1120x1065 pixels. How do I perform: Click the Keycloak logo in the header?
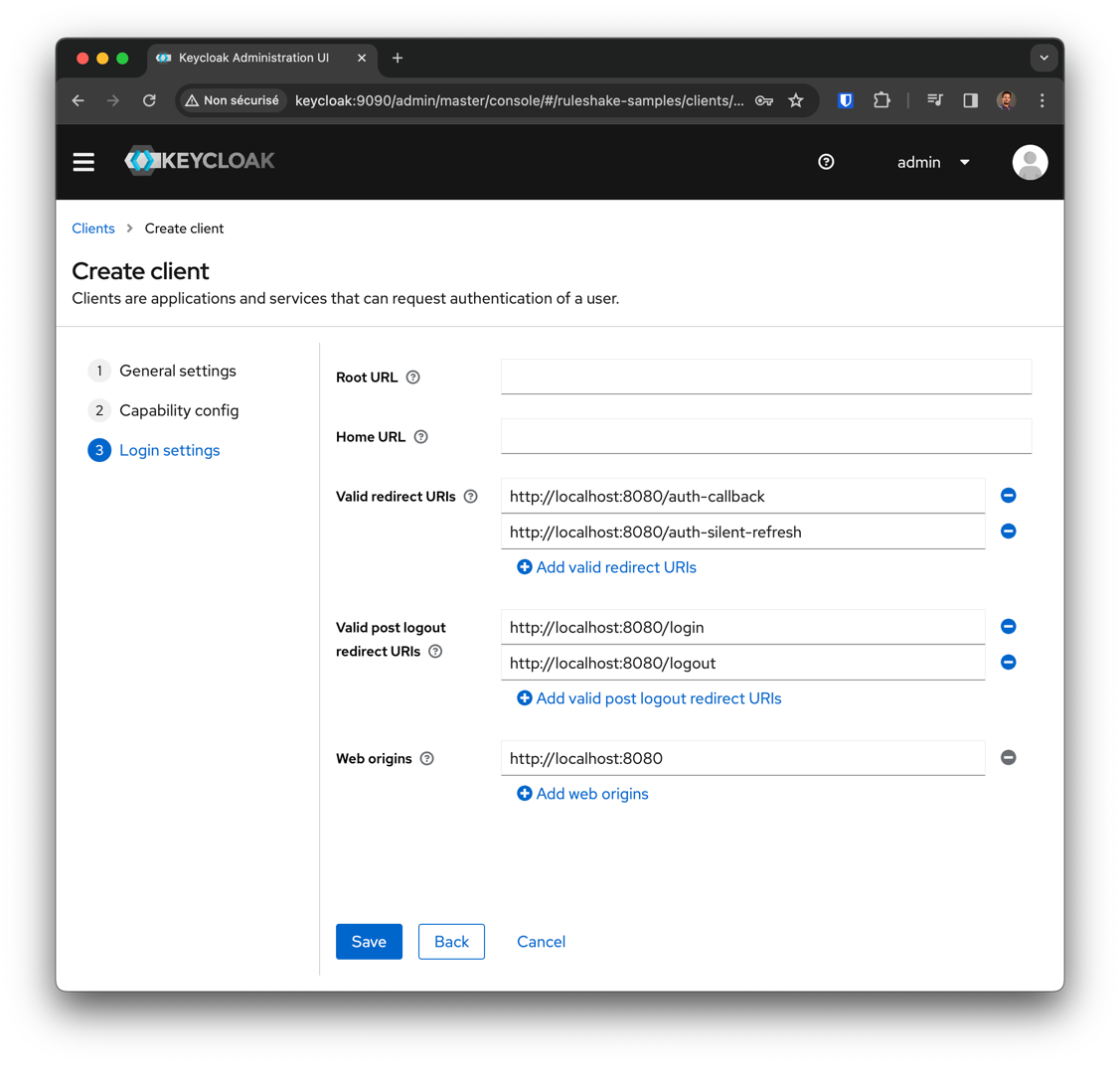tap(199, 161)
